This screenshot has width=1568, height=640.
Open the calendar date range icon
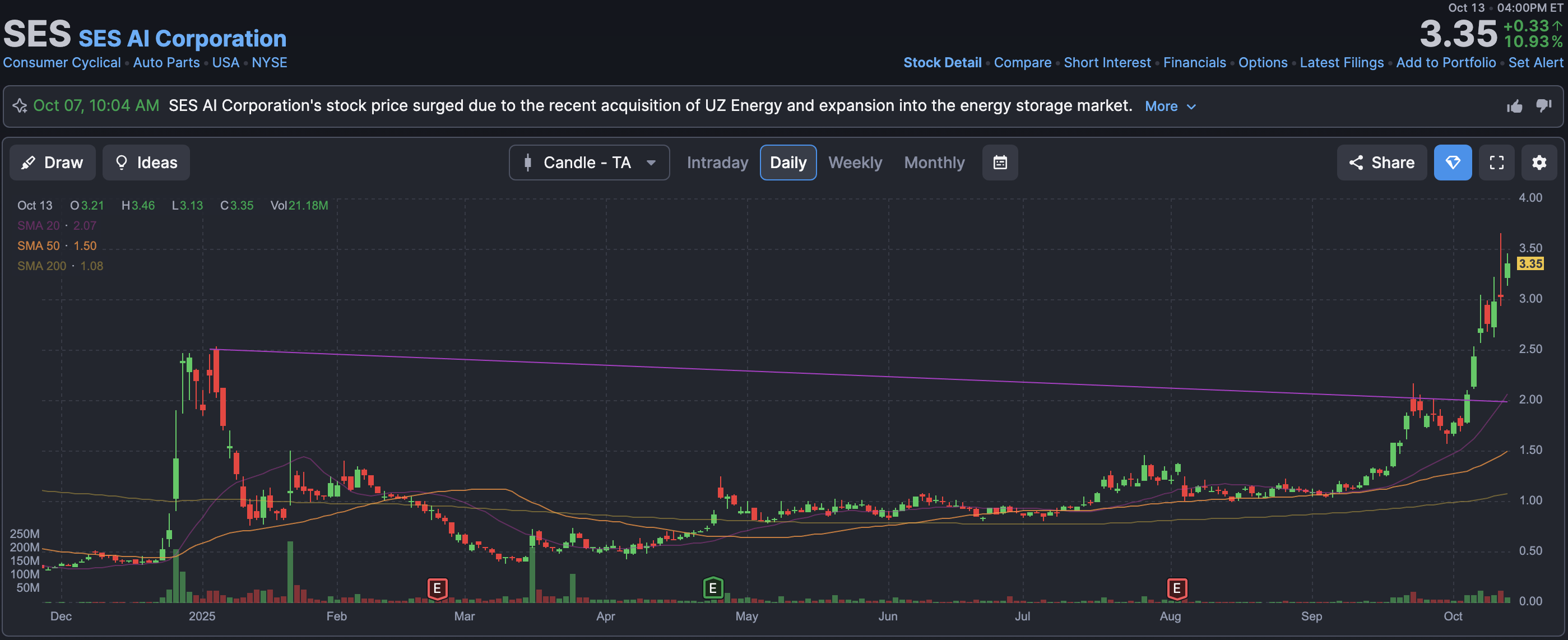[x=1000, y=163]
